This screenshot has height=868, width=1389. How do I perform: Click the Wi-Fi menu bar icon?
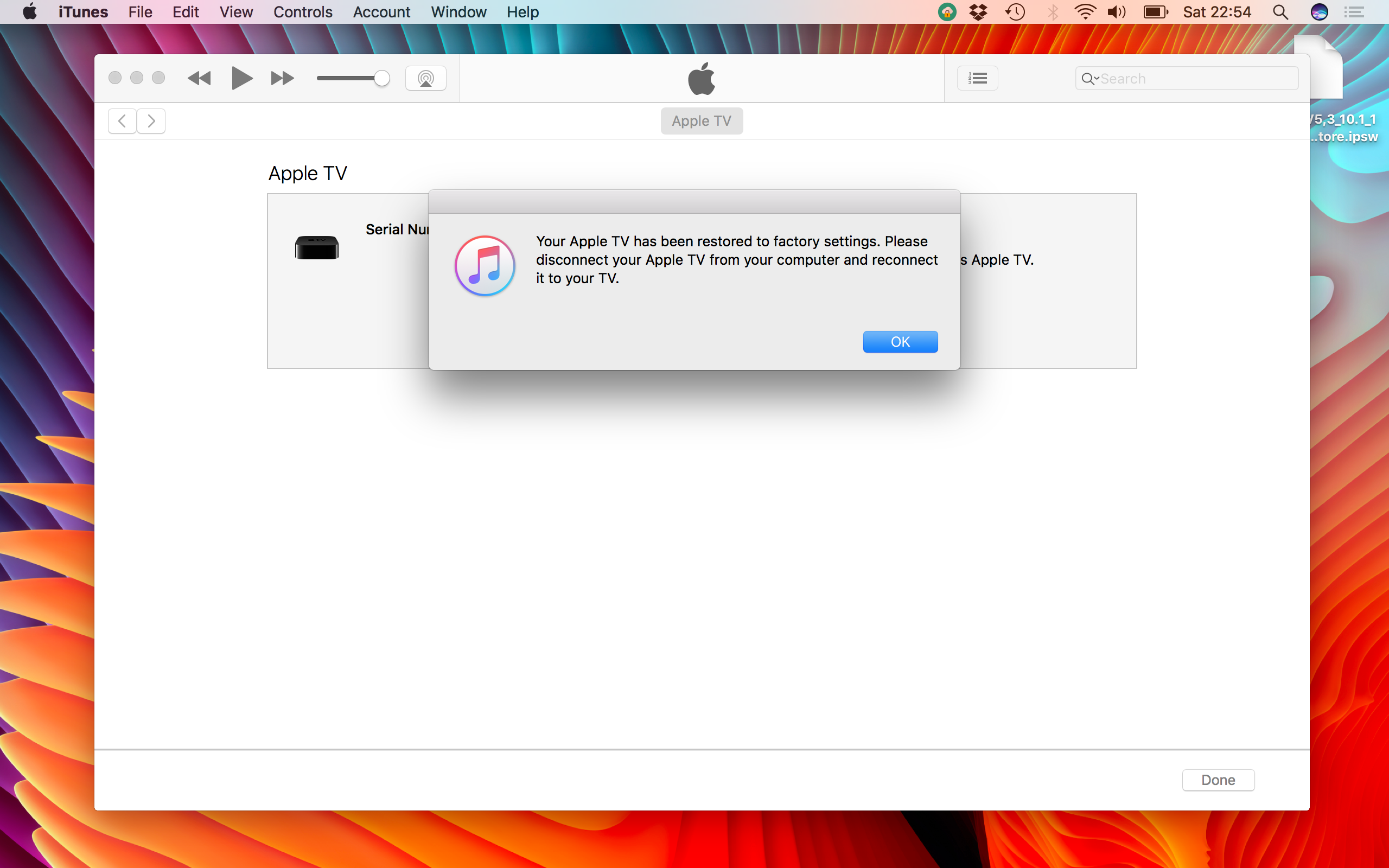pyautogui.click(x=1085, y=12)
